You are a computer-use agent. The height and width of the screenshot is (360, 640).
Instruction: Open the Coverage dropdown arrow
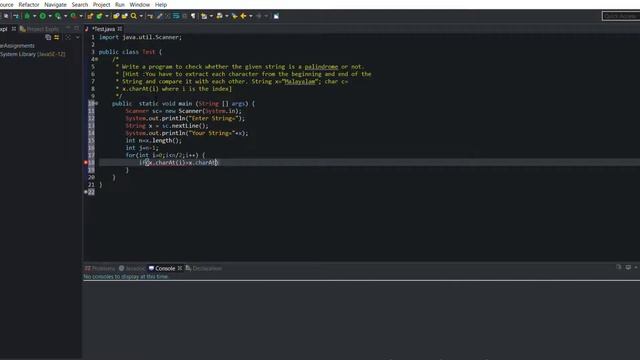coord(65,16)
